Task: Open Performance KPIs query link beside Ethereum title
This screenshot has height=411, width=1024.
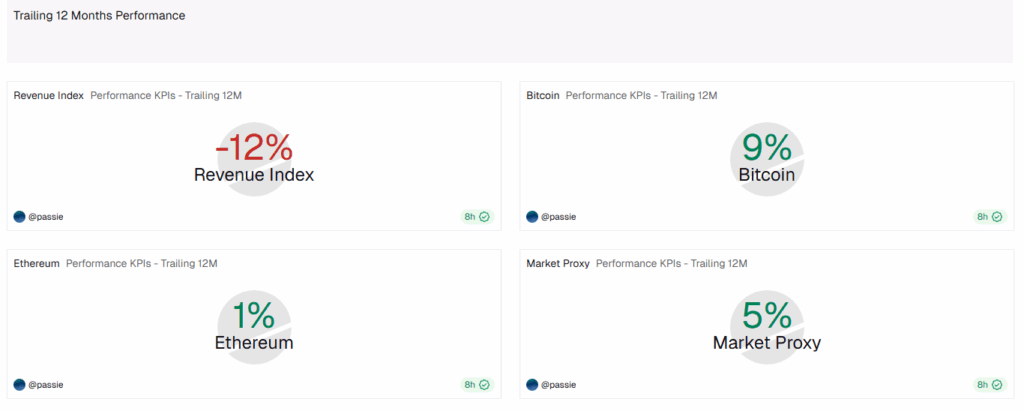Action: [142, 264]
